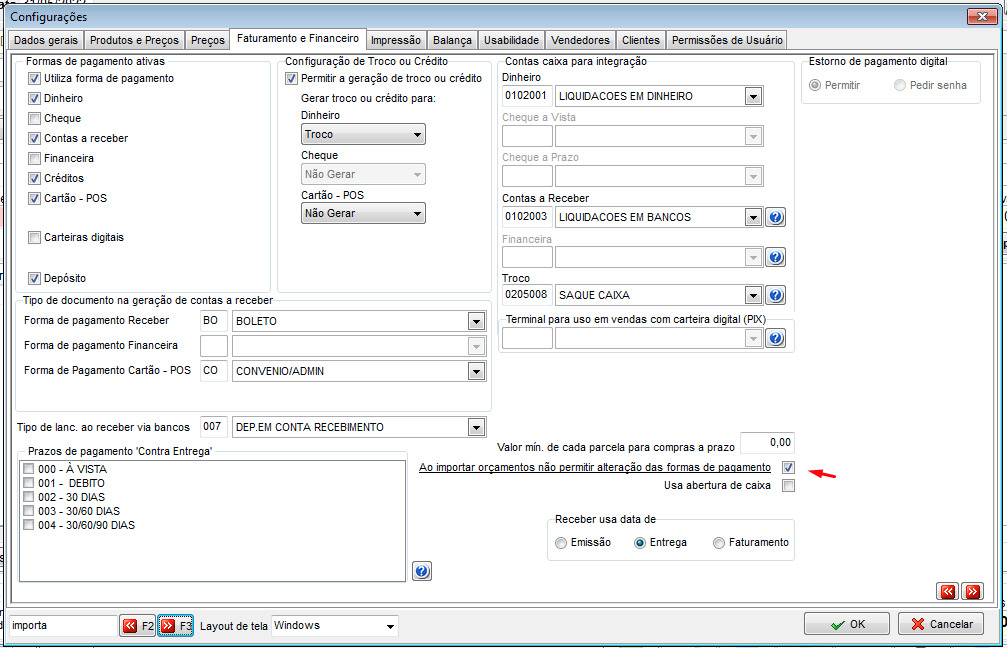The image size is (1007, 648).
Task: Open the Impressão tab
Action: click(396, 40)
